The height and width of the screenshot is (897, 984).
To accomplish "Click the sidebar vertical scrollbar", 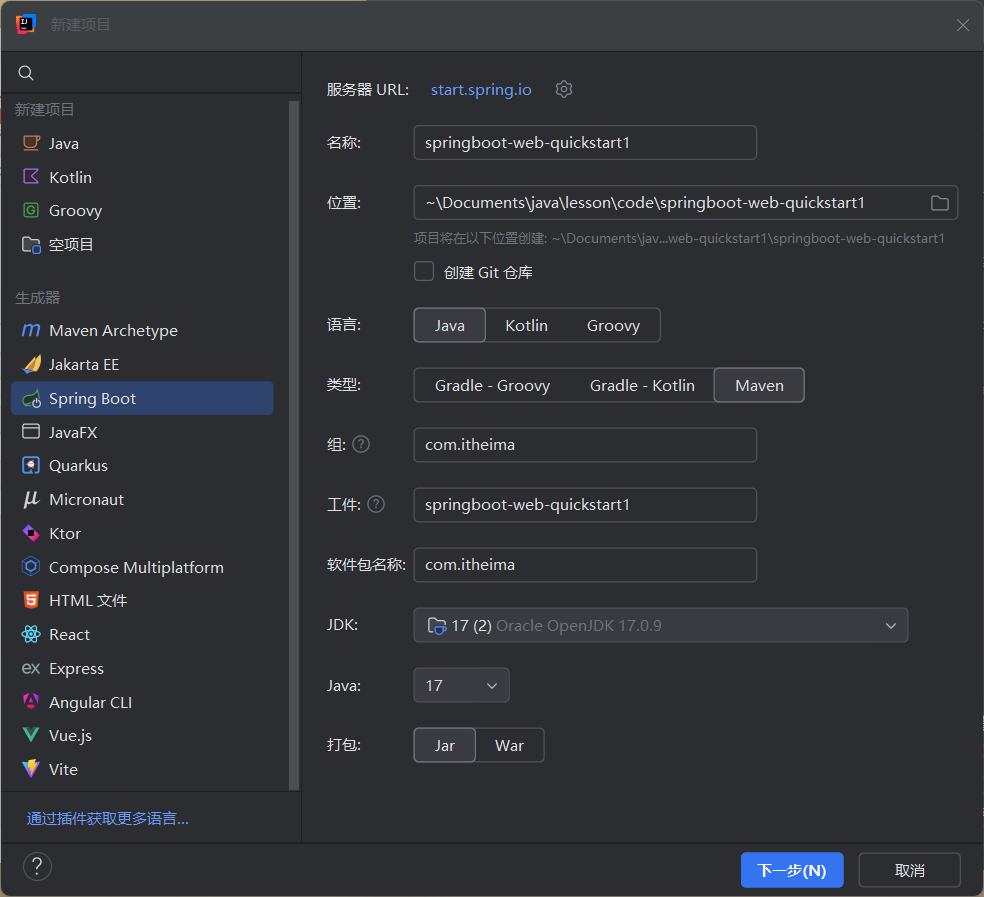I will coord(294,444).
